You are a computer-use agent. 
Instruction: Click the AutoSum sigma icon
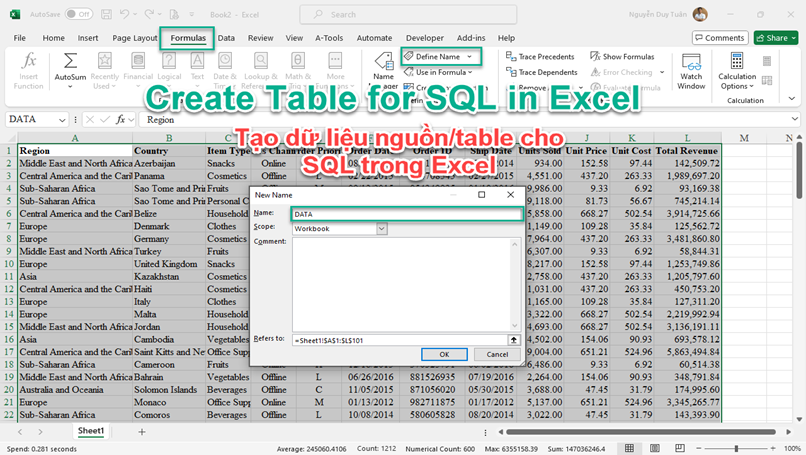pos(70,61)
